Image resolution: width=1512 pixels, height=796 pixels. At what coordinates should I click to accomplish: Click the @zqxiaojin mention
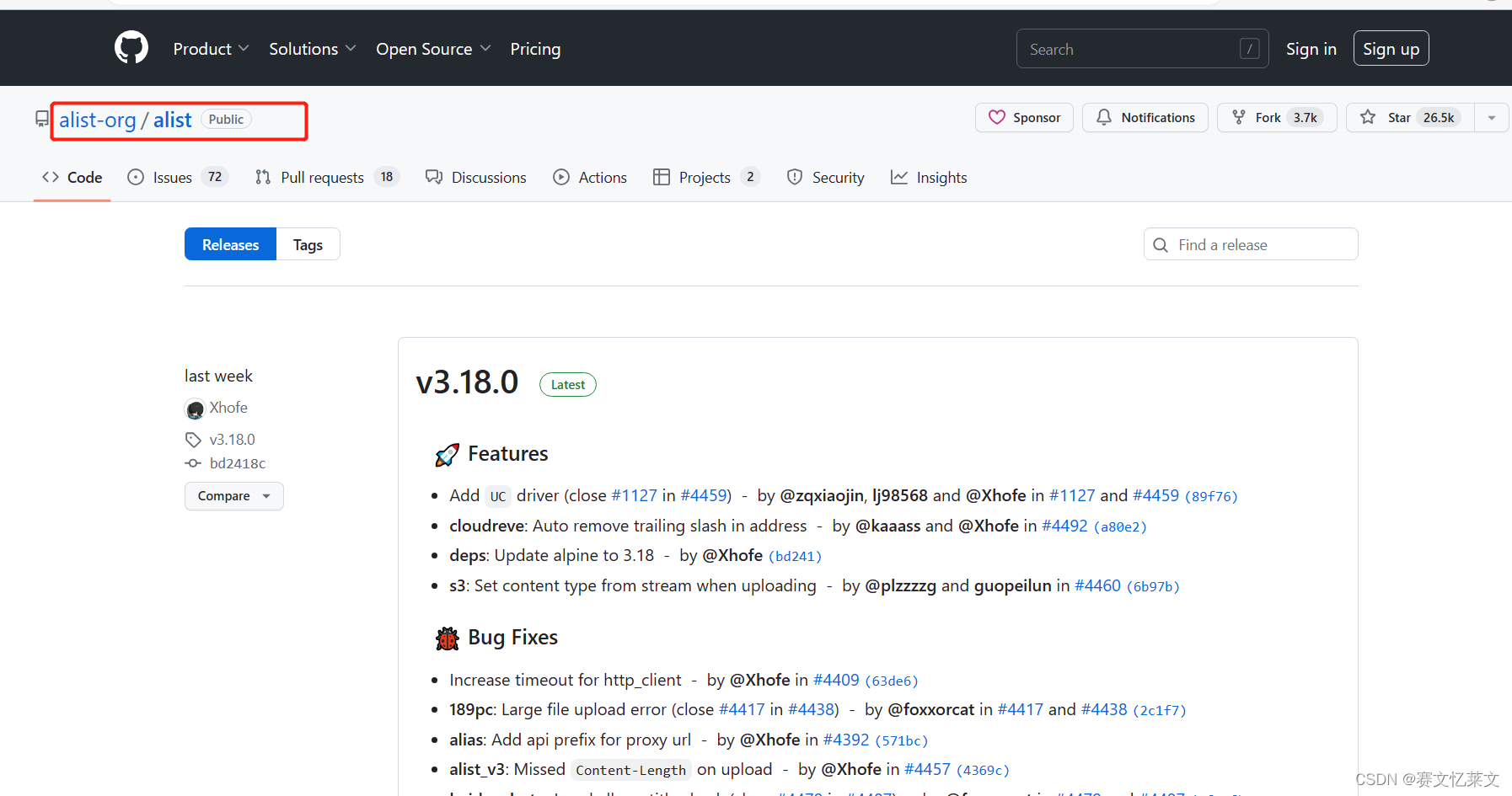(x=822, y=495)
